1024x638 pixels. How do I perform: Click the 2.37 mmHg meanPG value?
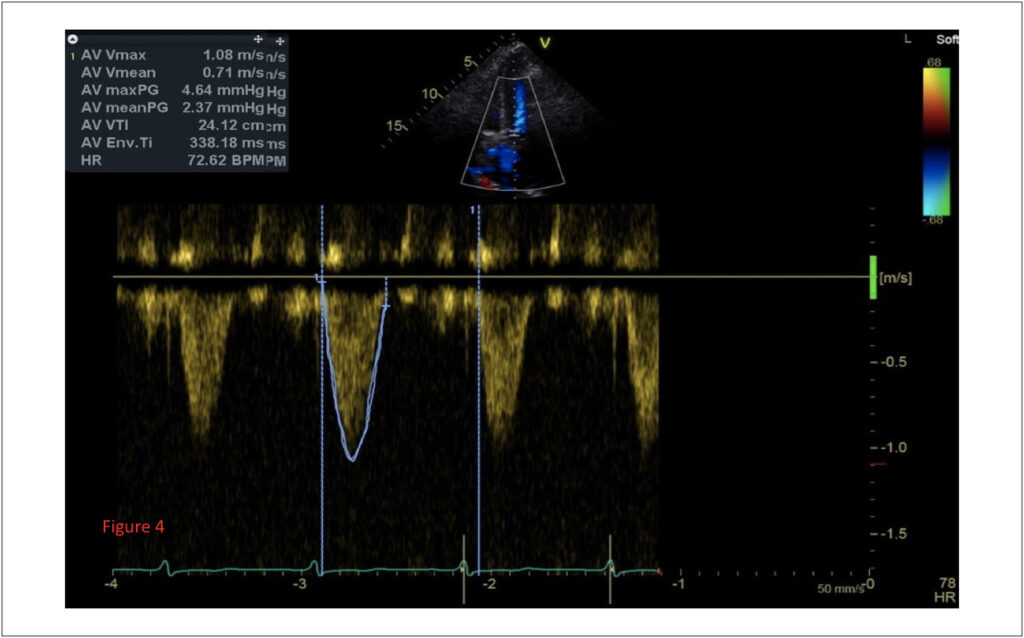click(223, 108)
